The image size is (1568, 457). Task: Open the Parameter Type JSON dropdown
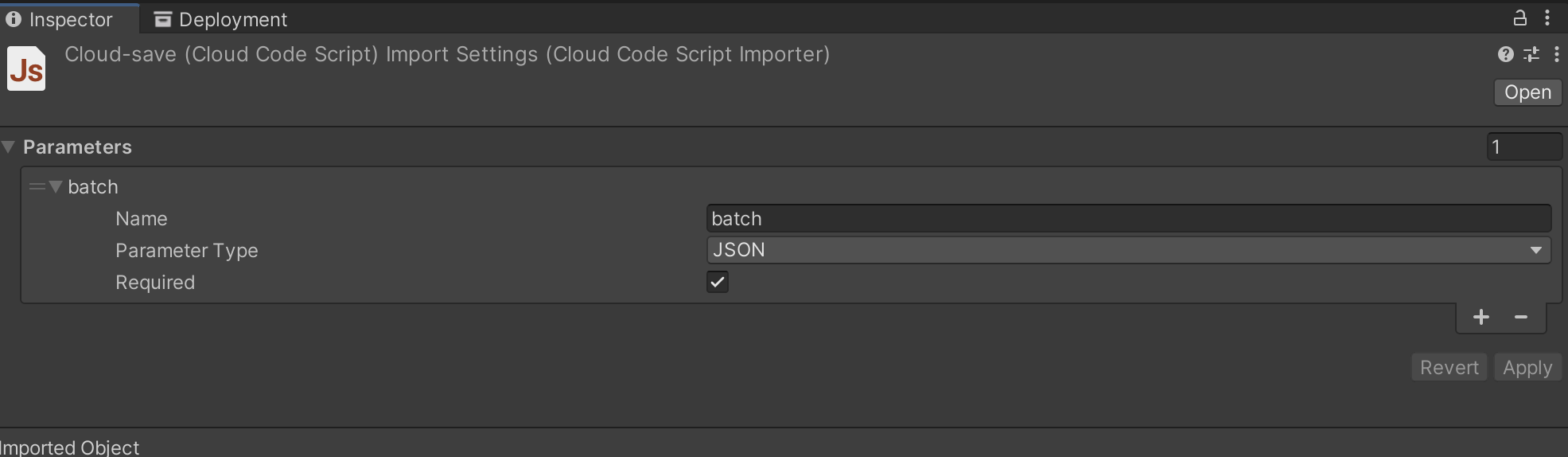coord(1128,250)
